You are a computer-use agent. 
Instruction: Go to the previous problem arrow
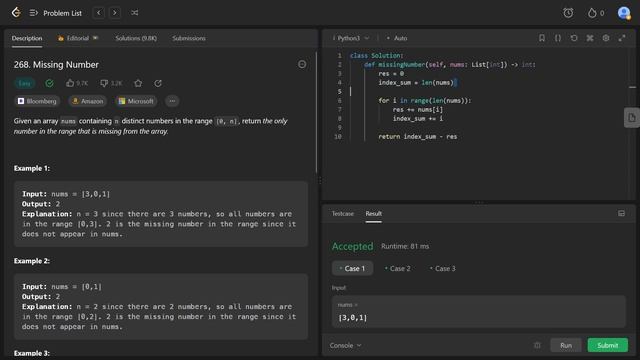(x=99, y=13)
